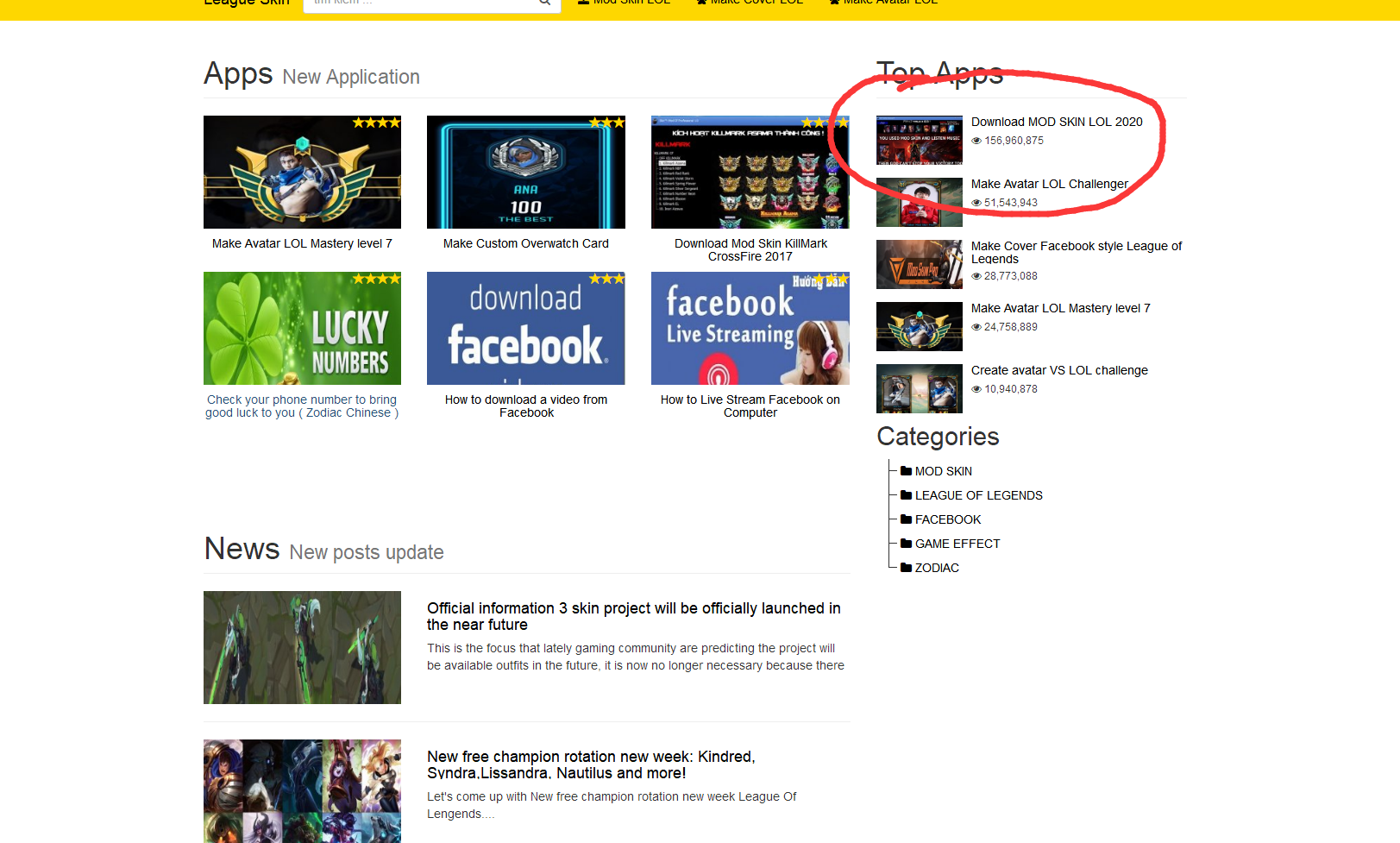Click the Make Custom Overwatch Card title
This screenshot has width=1400, height=843.
pyautogui.click(x=526, y=243)
